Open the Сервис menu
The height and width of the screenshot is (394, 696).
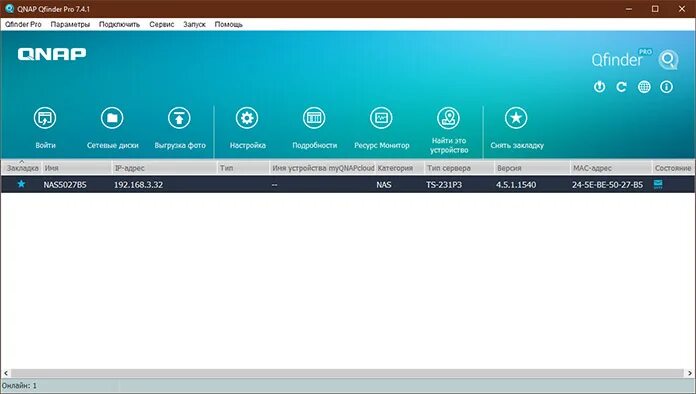point(162,24)
